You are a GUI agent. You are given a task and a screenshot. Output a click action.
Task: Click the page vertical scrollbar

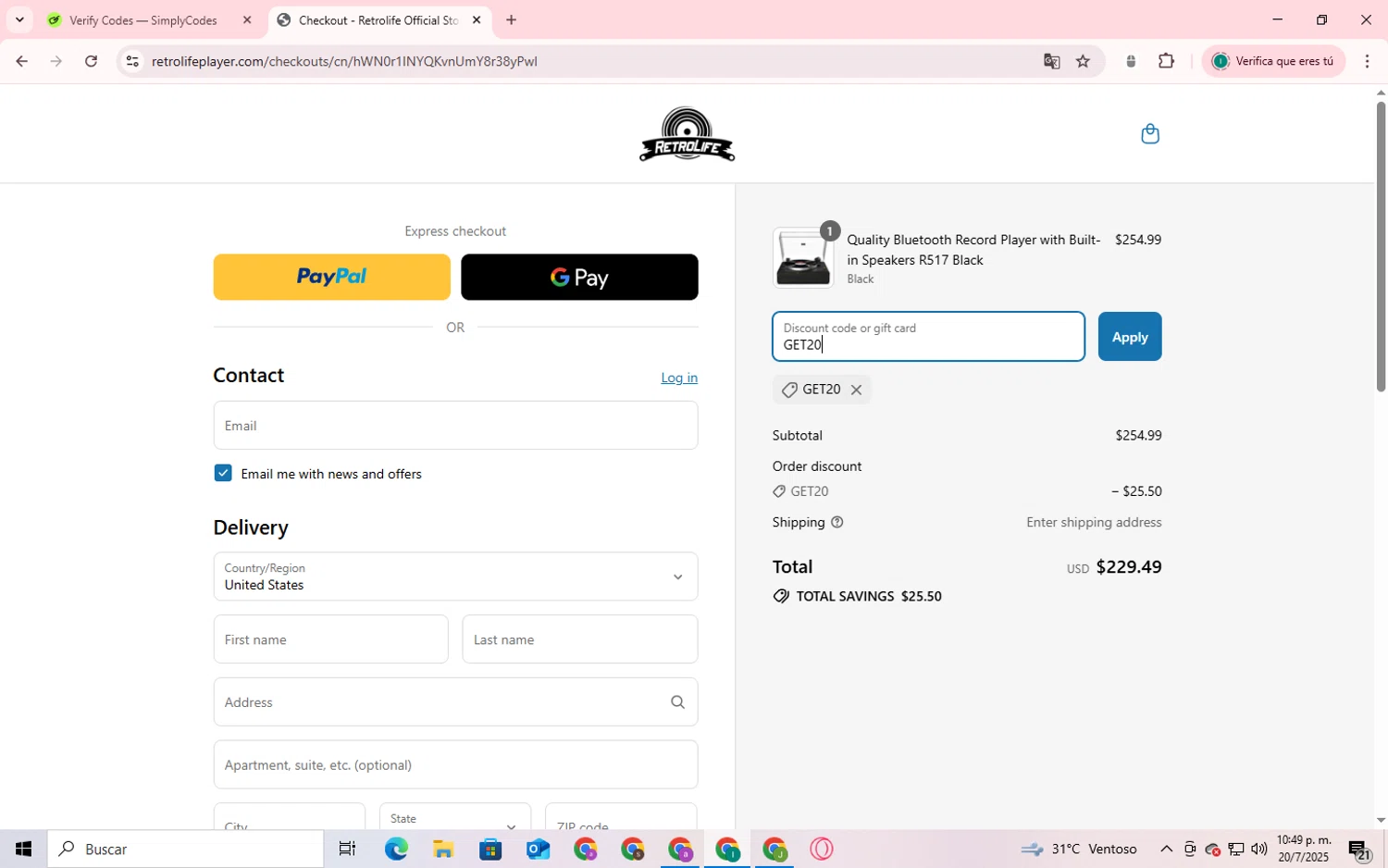[1381, 246]
